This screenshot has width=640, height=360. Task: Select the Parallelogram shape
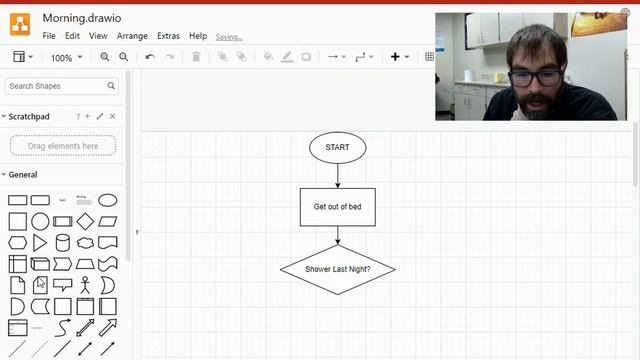[108, 222]
